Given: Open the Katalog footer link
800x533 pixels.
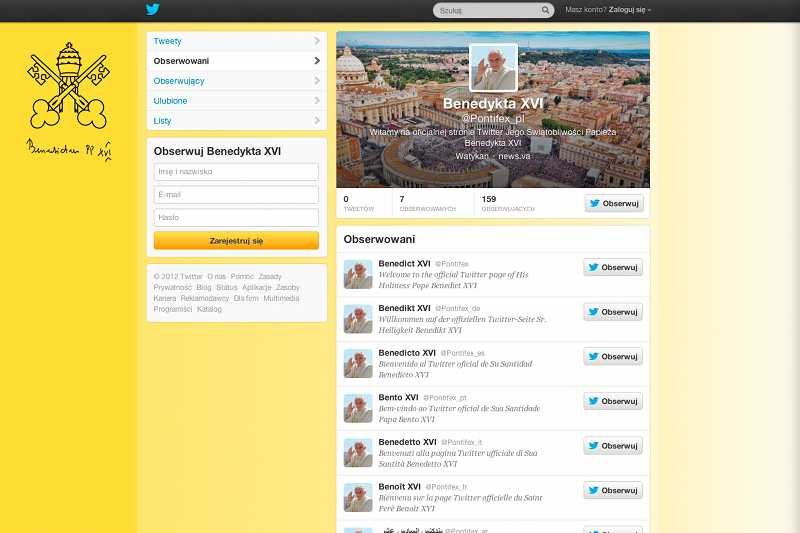Looking at the screenshot, I should coord(209,309).
